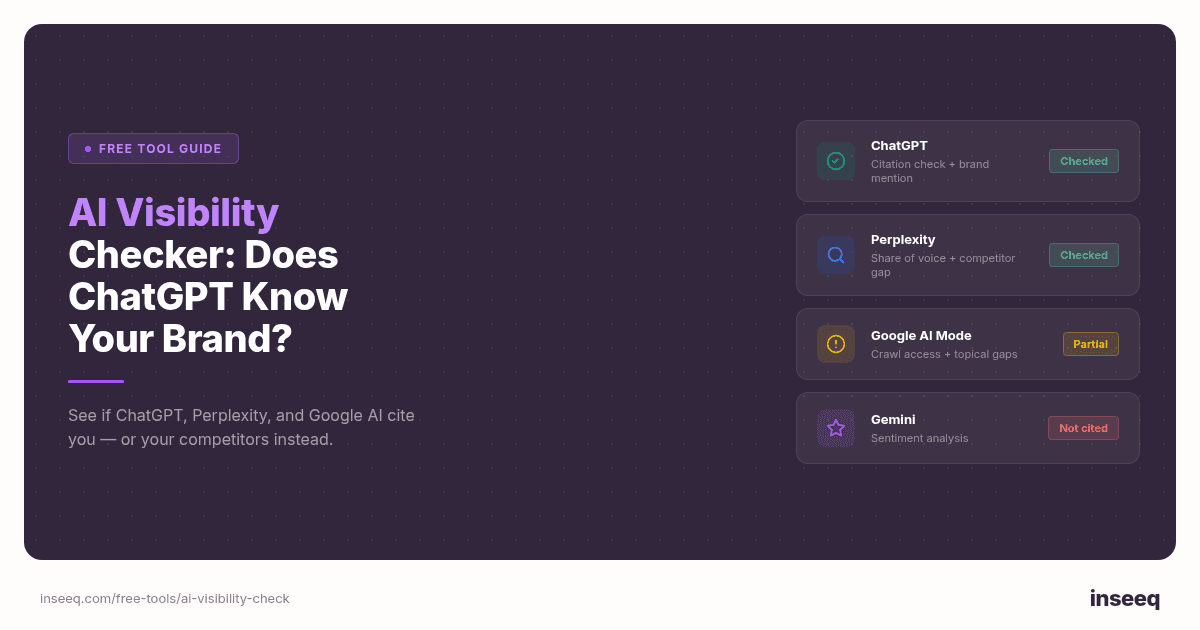Screen dimensions: 1200x630
Task: Click 'Your Brand?' headline line
Action: [x=180, y=340]
